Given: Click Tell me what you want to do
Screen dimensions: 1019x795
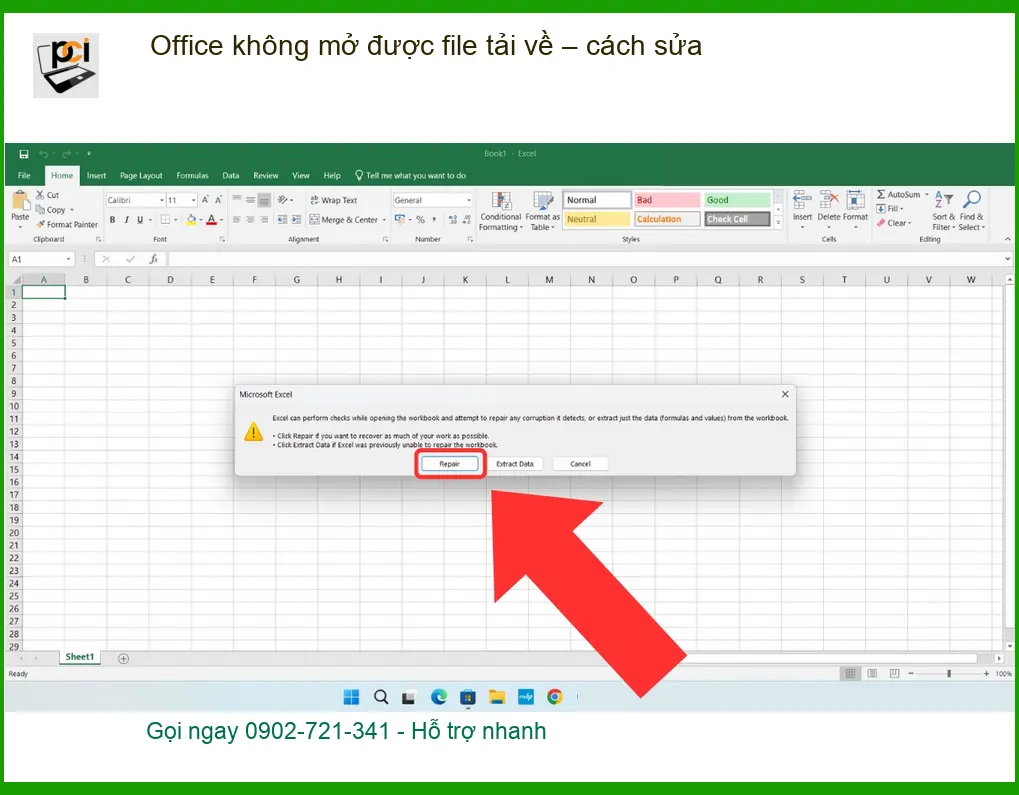Looking at the screenshot, I should pos(410,176).
